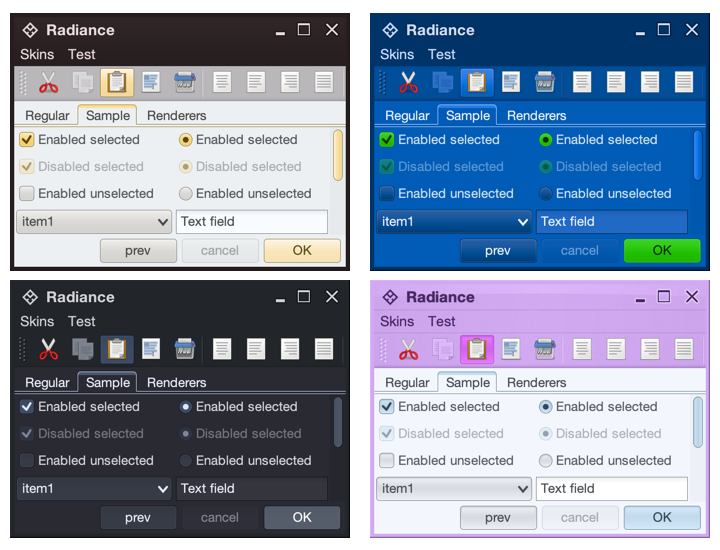
Task: Click the Paste clipboard icon in the blue-skinned window
Action: [x=477, y=83]
